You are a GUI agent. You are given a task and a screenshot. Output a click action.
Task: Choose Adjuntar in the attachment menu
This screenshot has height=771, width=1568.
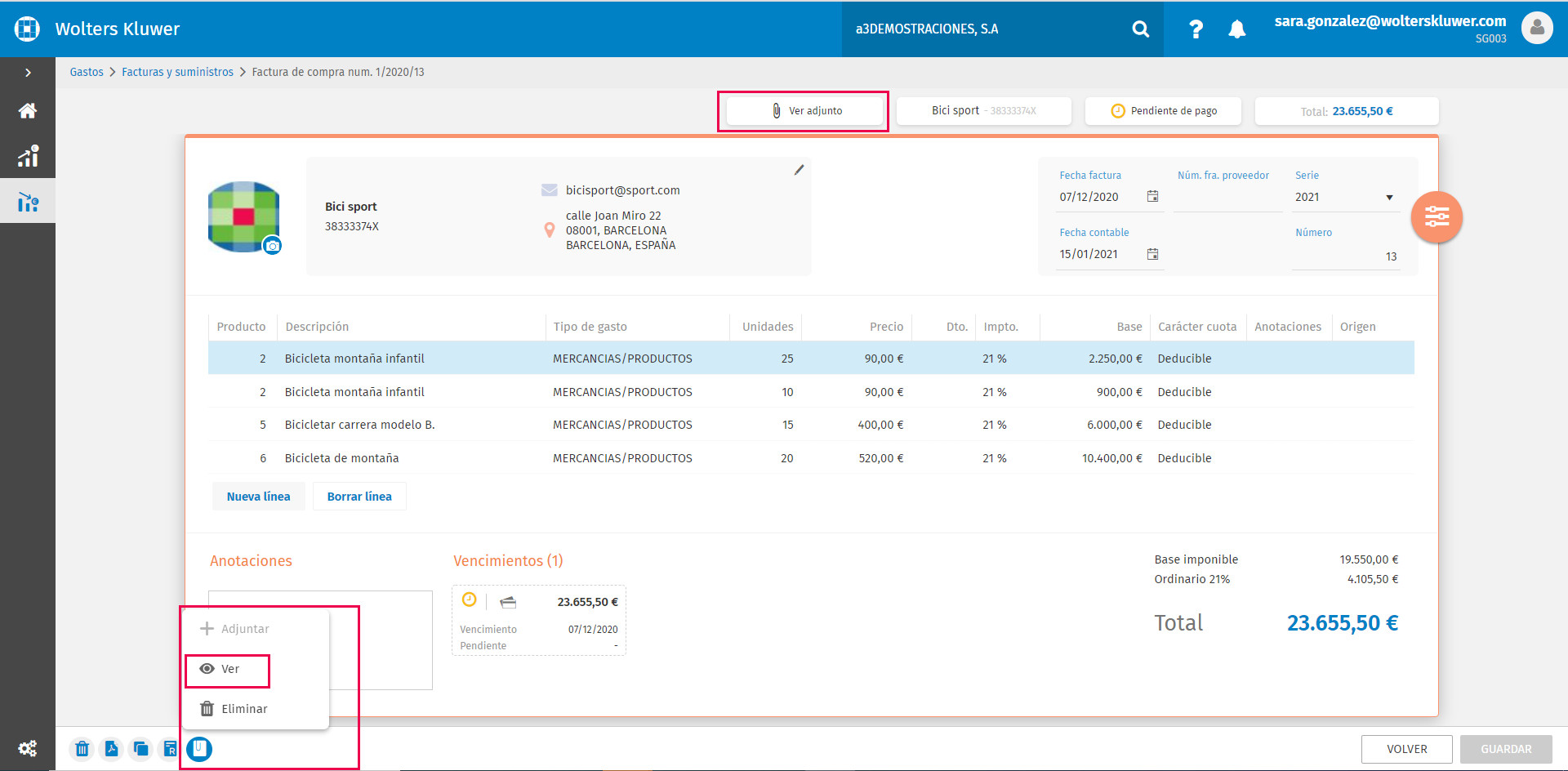(256, 629)
